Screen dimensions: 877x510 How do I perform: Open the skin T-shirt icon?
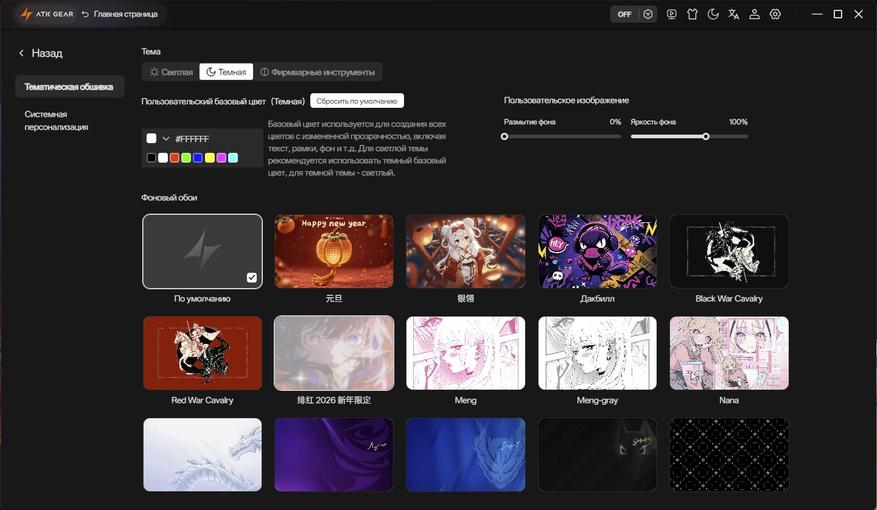coord(692,14)
